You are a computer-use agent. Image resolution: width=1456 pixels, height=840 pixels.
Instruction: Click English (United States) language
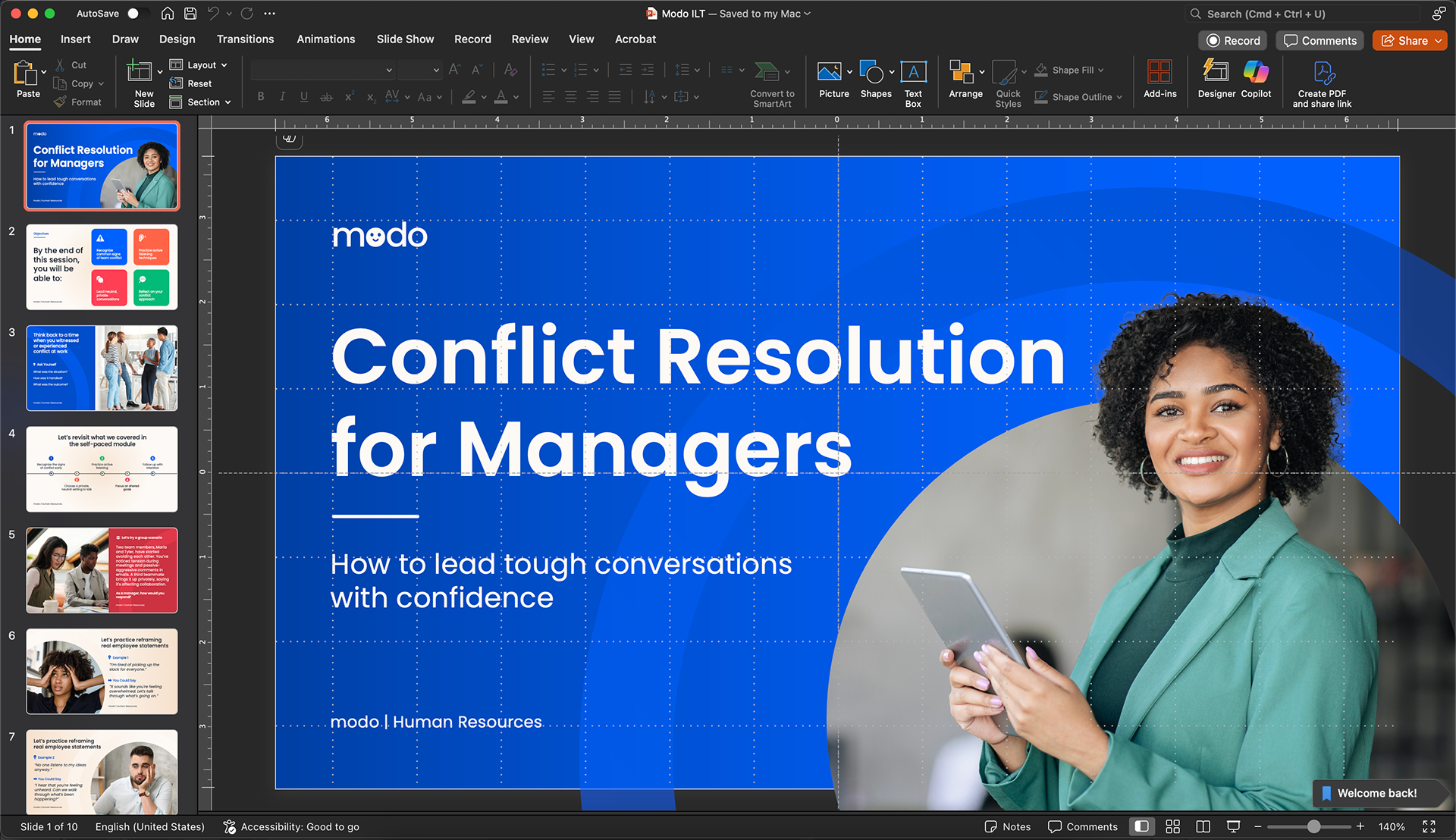tap(149, 826)
